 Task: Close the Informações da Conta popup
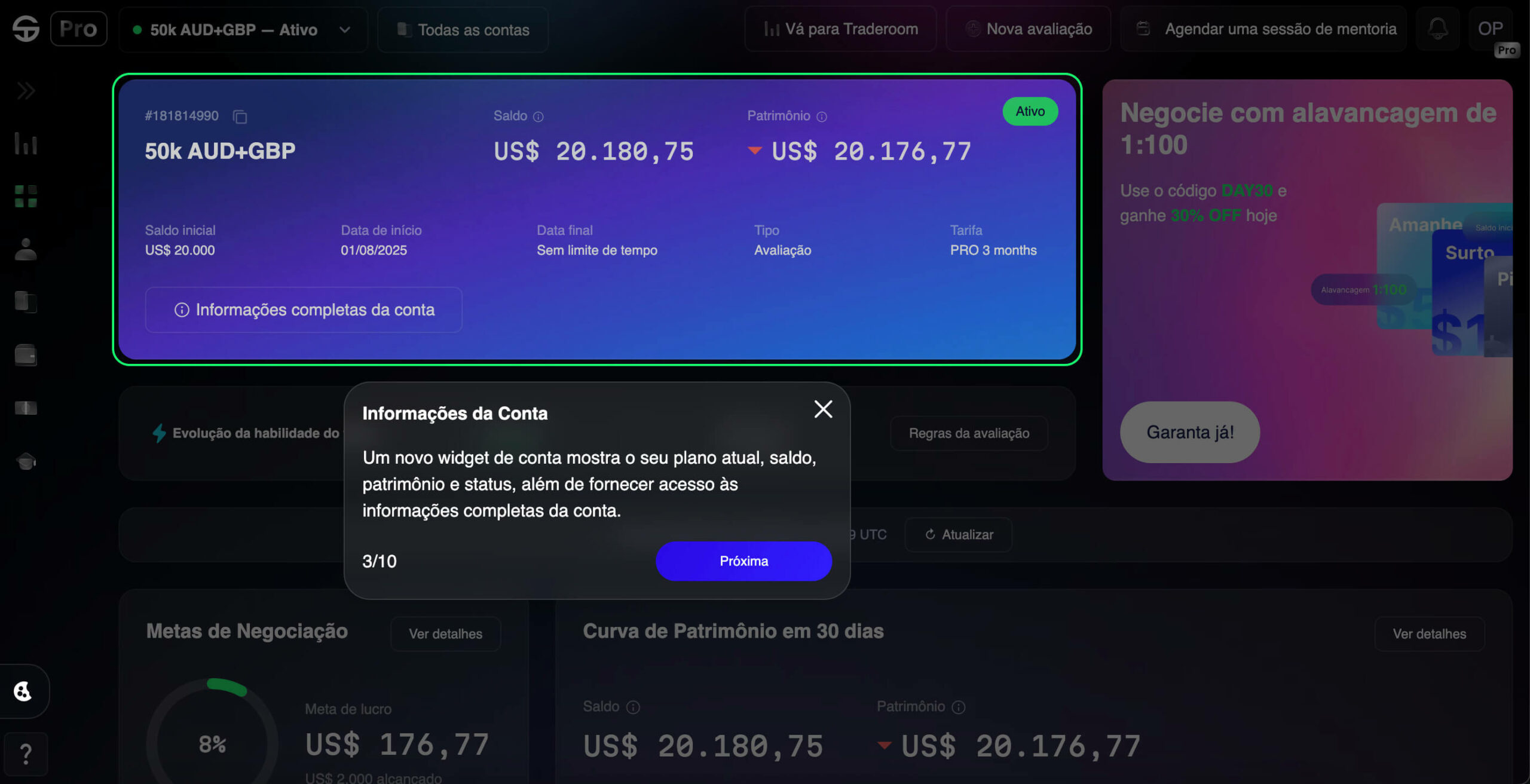click(823, 409)
